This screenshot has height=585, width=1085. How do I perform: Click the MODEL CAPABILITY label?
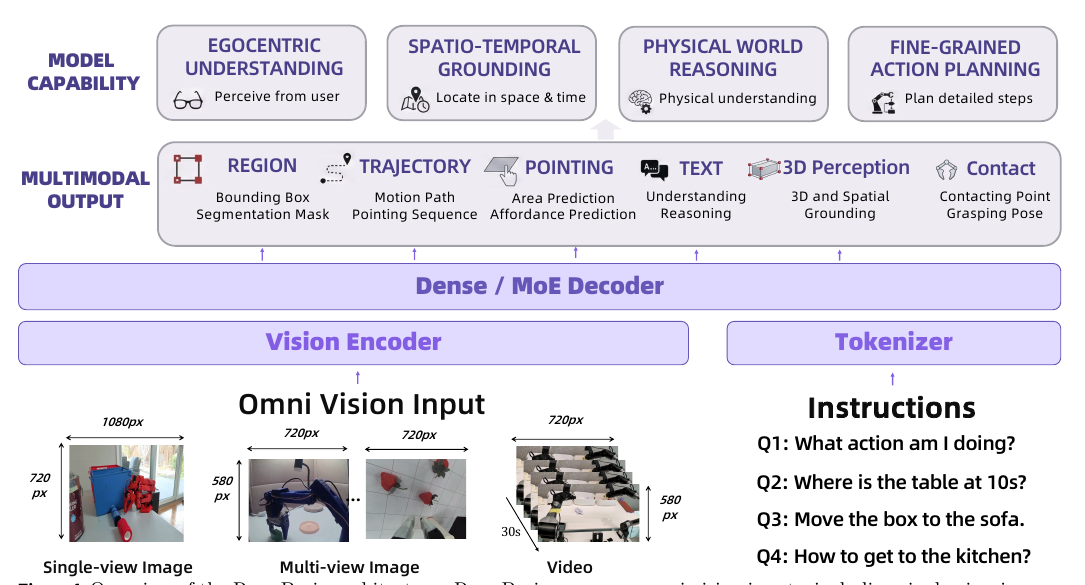point(82,71)
